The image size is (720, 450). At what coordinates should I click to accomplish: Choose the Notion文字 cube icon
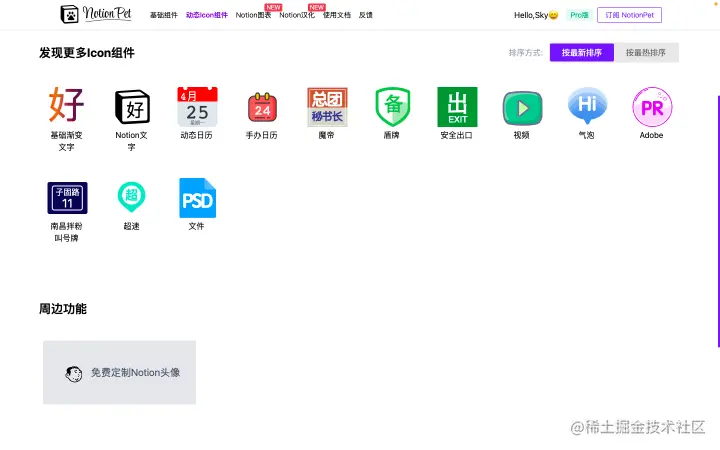click(132, 107)
